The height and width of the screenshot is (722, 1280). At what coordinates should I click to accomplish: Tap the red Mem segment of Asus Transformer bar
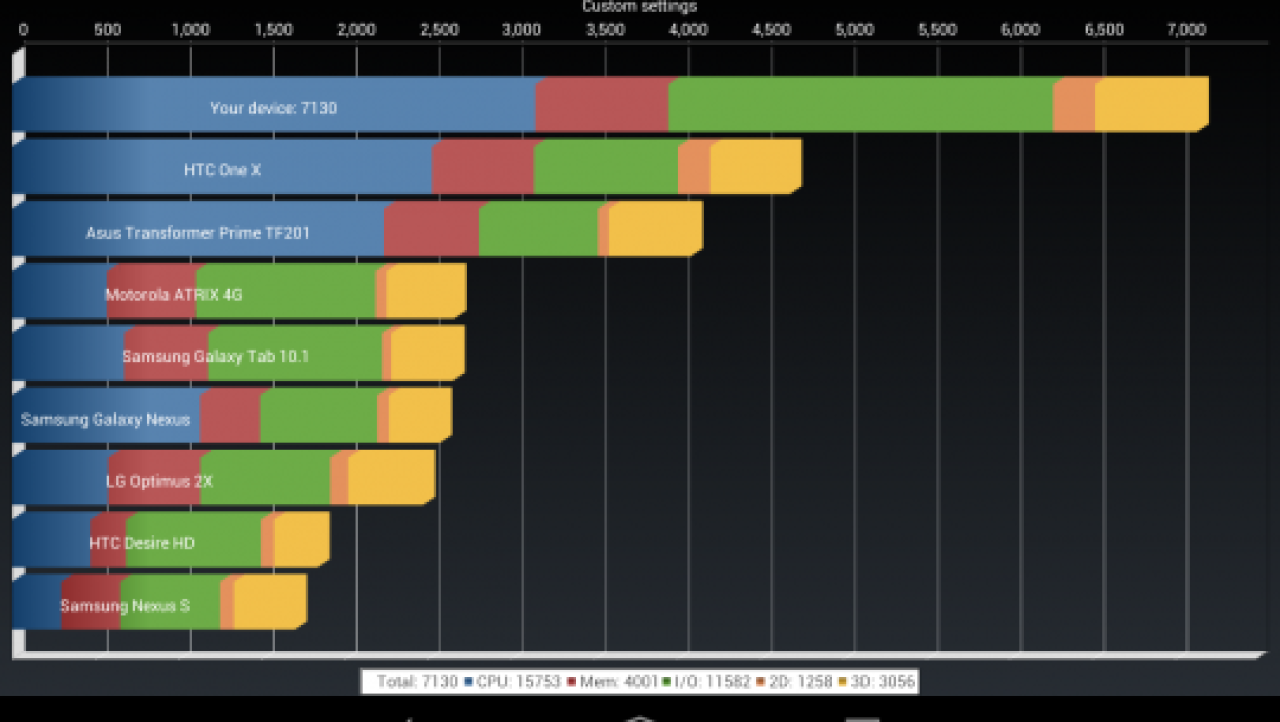[432, 229]
